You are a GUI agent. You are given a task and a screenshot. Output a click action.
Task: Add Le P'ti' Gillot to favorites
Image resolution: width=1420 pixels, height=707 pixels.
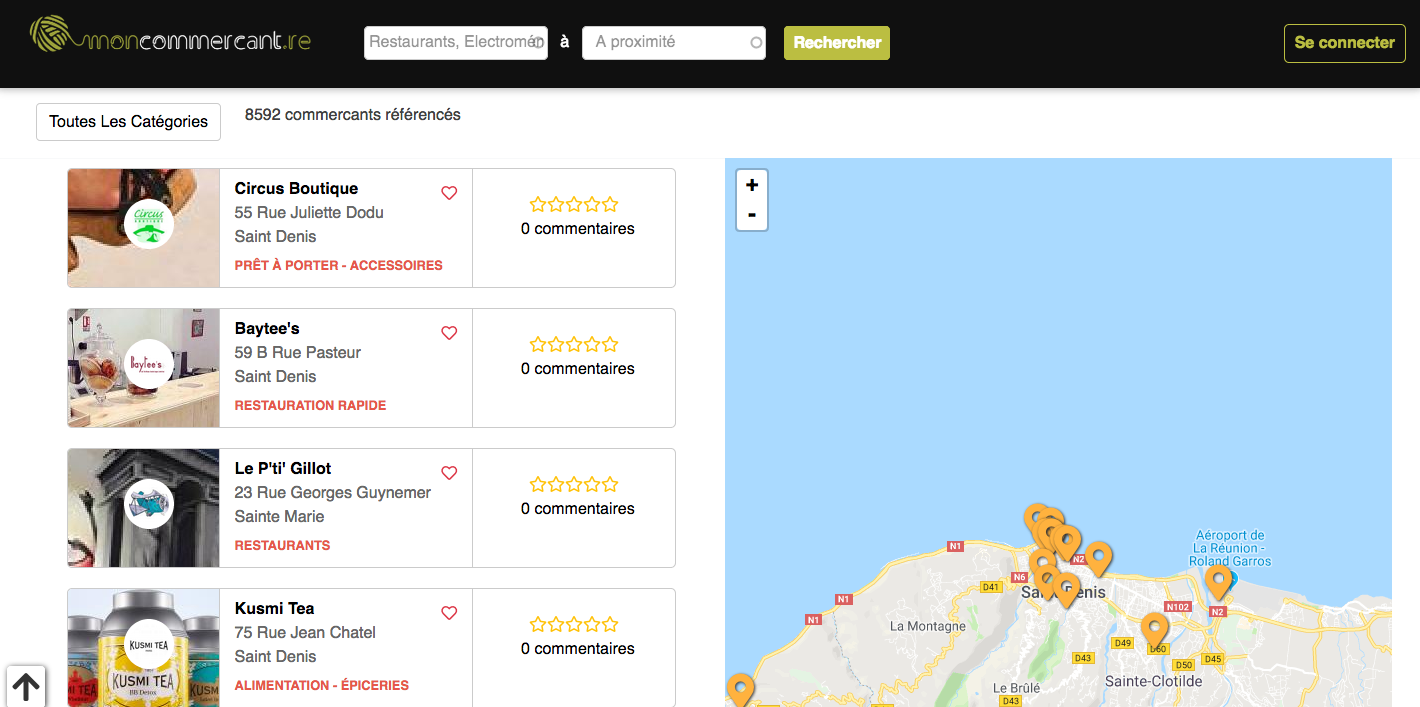click(x=449, y=473)
